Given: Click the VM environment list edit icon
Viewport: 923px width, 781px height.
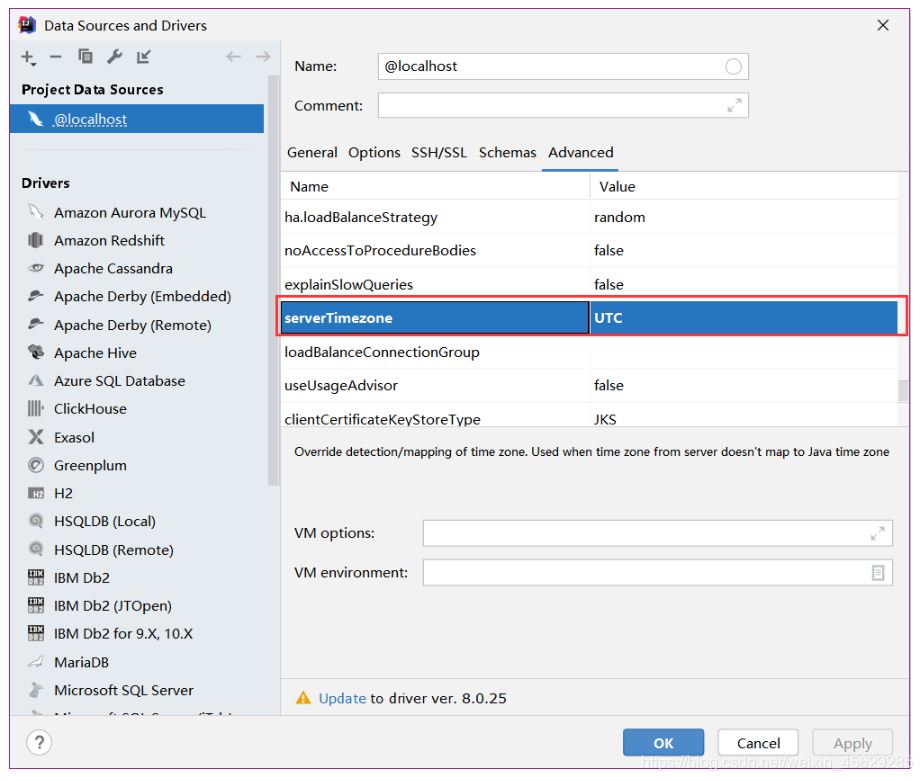Looking at the screenshot, I should 878,573.
